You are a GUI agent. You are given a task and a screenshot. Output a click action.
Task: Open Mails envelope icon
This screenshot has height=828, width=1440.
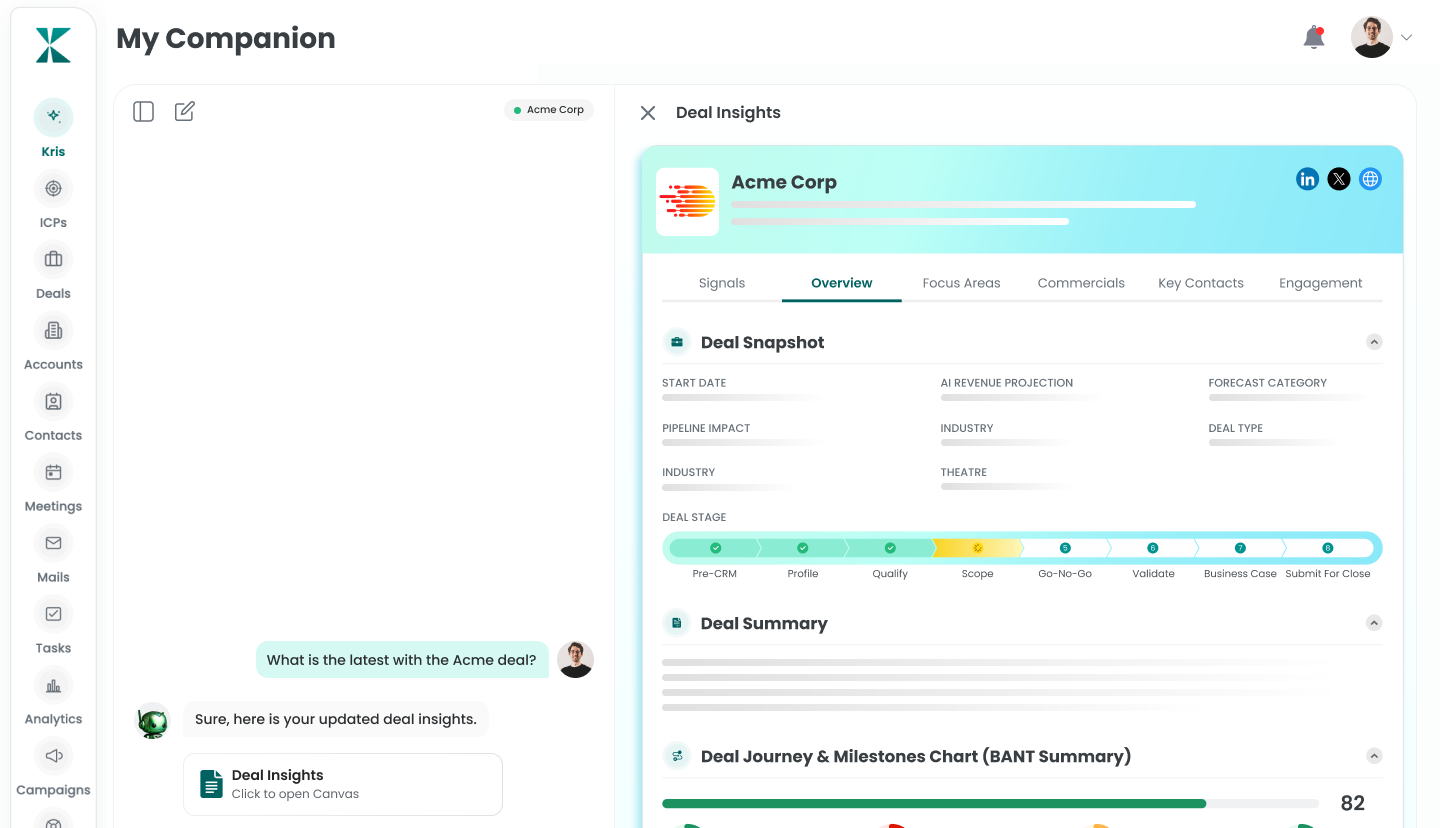click(53, 543)
